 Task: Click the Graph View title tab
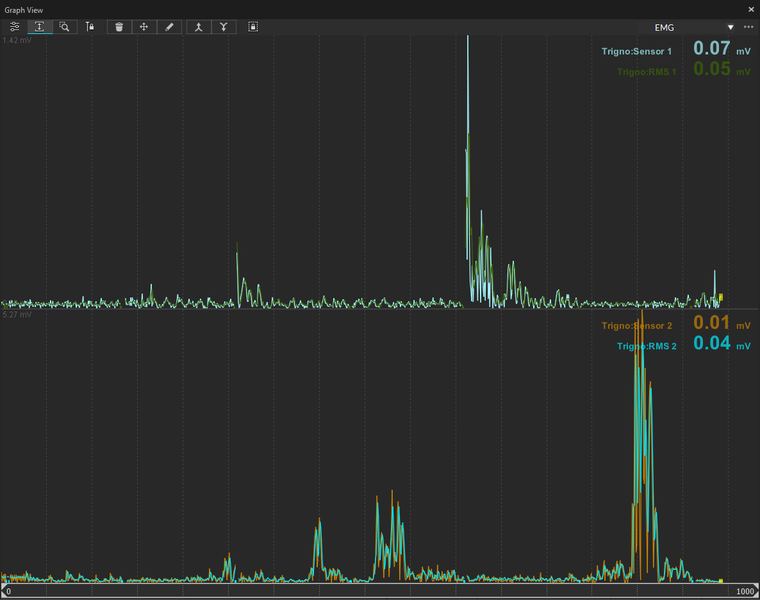pos(24,9)
